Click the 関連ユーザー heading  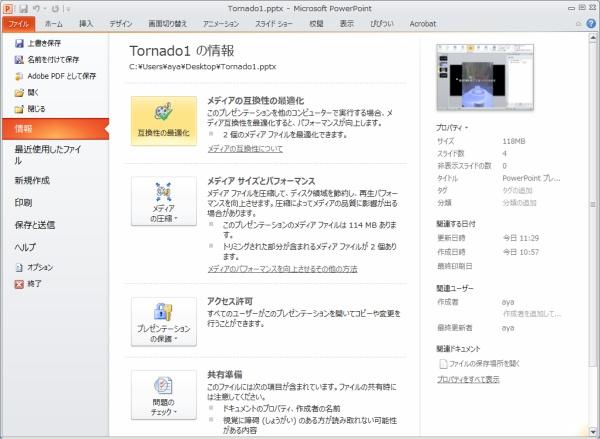pyautogui.click(x=455, y=289)
